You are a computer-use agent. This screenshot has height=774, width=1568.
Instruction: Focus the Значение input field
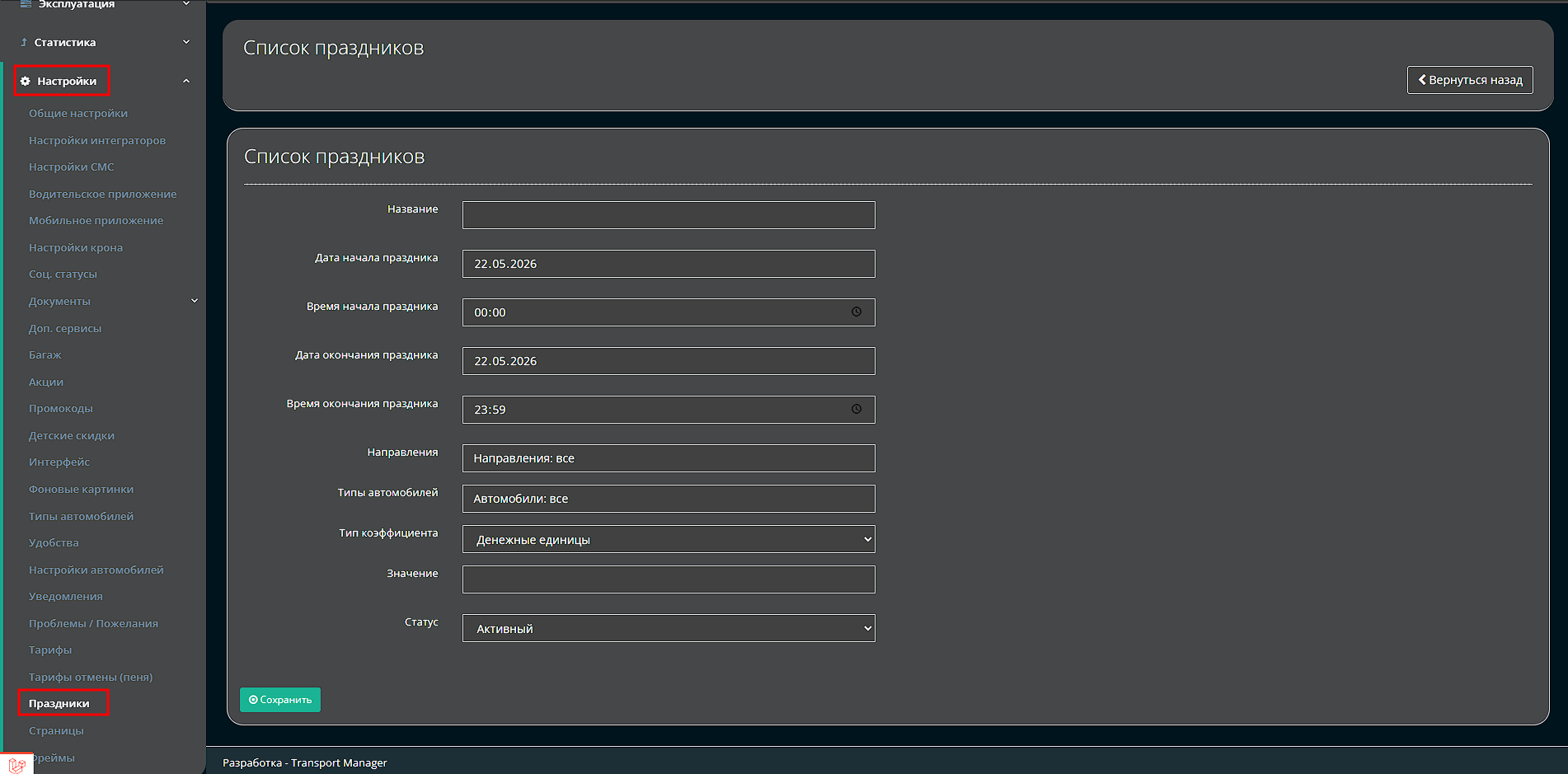669,579
